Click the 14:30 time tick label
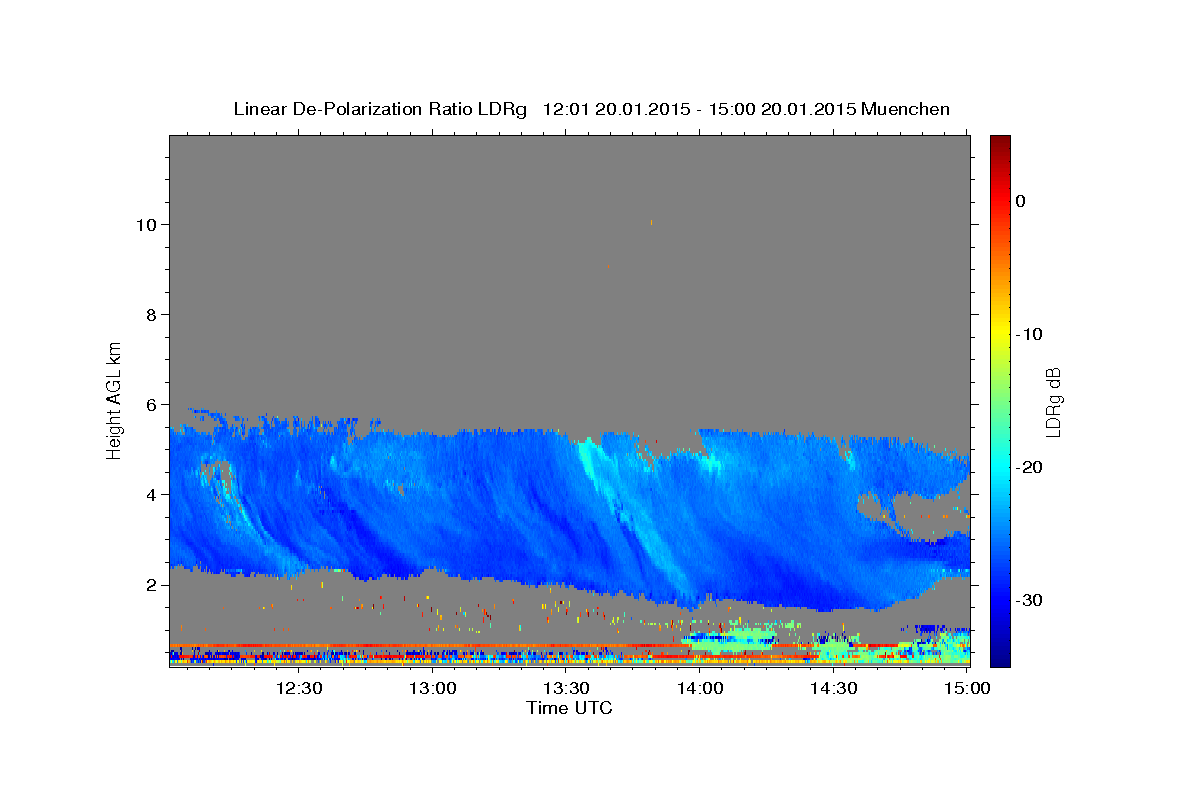This screenshot has height=800, width=1200. click(x=834, y=688)
